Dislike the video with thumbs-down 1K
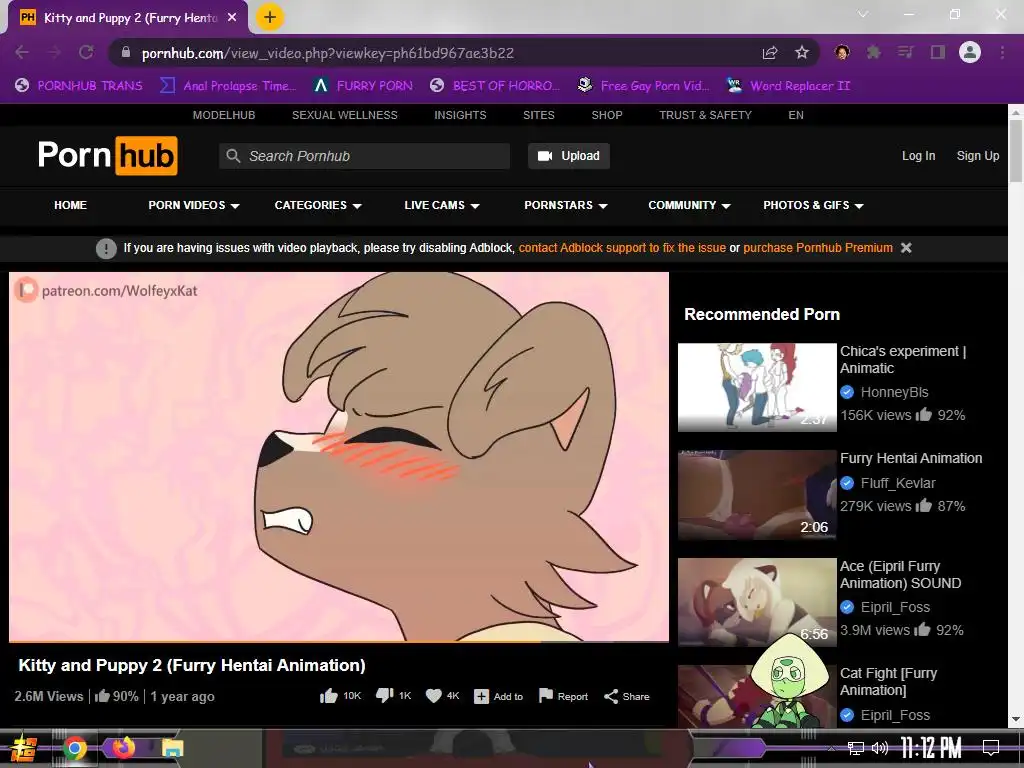Screen dimensions: 1024x768 [x=393, y=696]
